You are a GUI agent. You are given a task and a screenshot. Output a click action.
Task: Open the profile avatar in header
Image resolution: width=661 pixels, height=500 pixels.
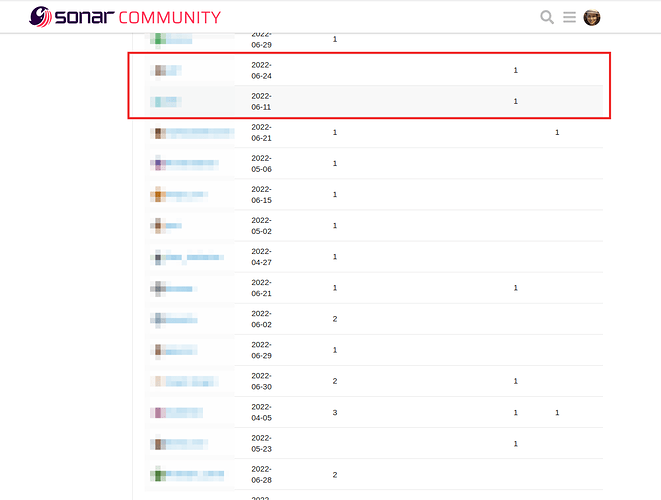tap(591, 17)
